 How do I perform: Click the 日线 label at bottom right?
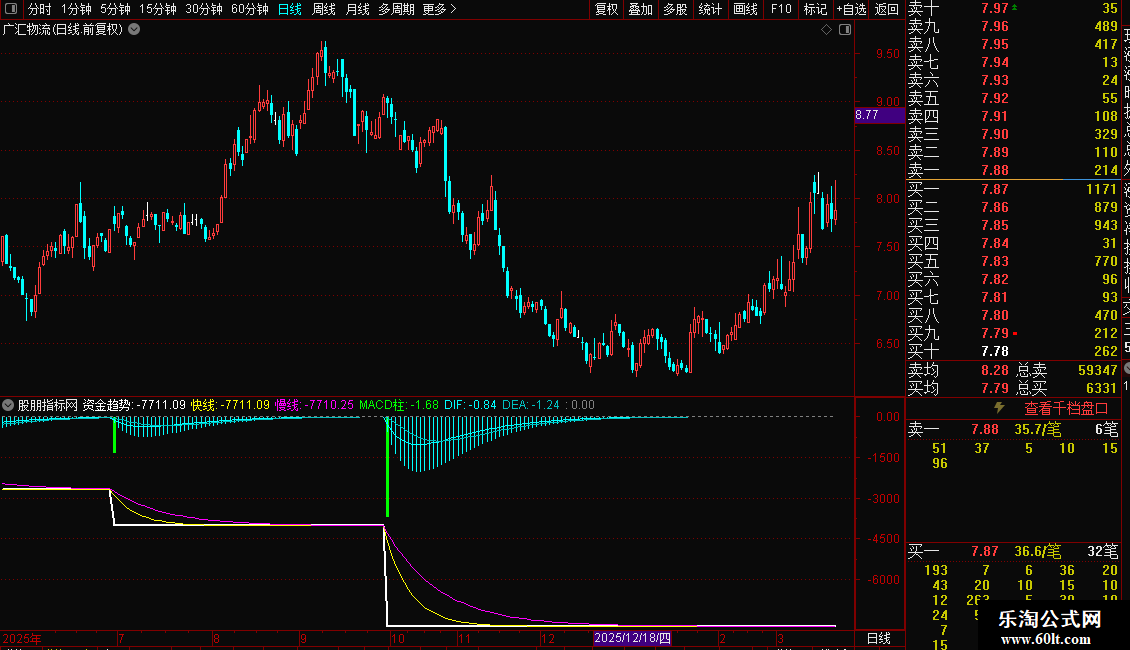pyautogui.click(x=878, y=638)
